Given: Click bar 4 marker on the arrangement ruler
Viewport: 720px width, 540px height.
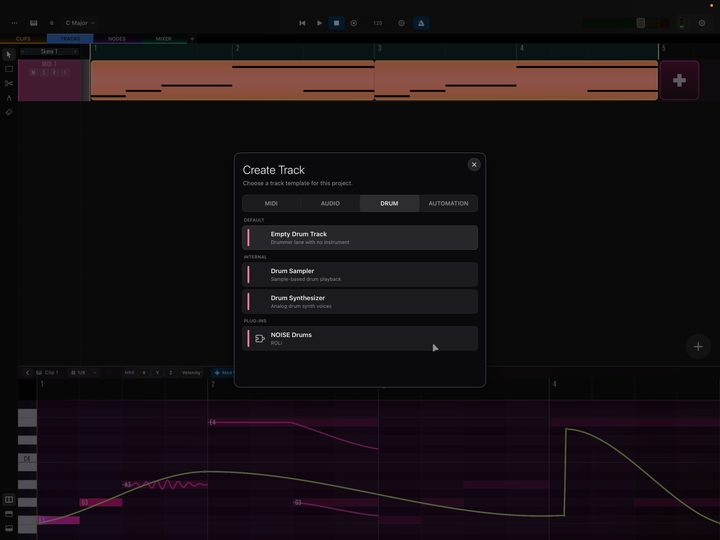Looking at the screenshot, I should pyautogui.click(x=522, y=48).
